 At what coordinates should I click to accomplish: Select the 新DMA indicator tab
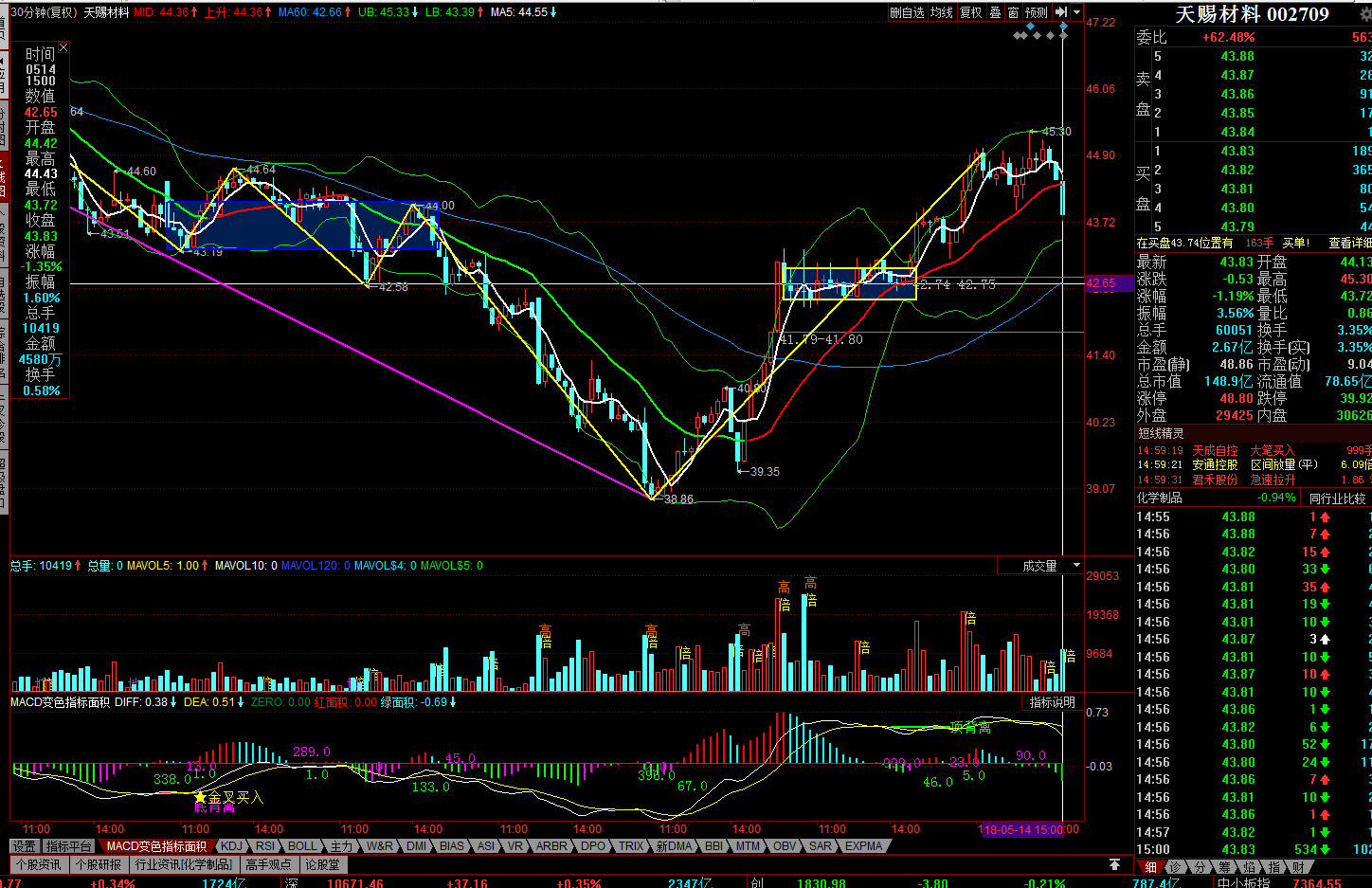click(675, 846)
